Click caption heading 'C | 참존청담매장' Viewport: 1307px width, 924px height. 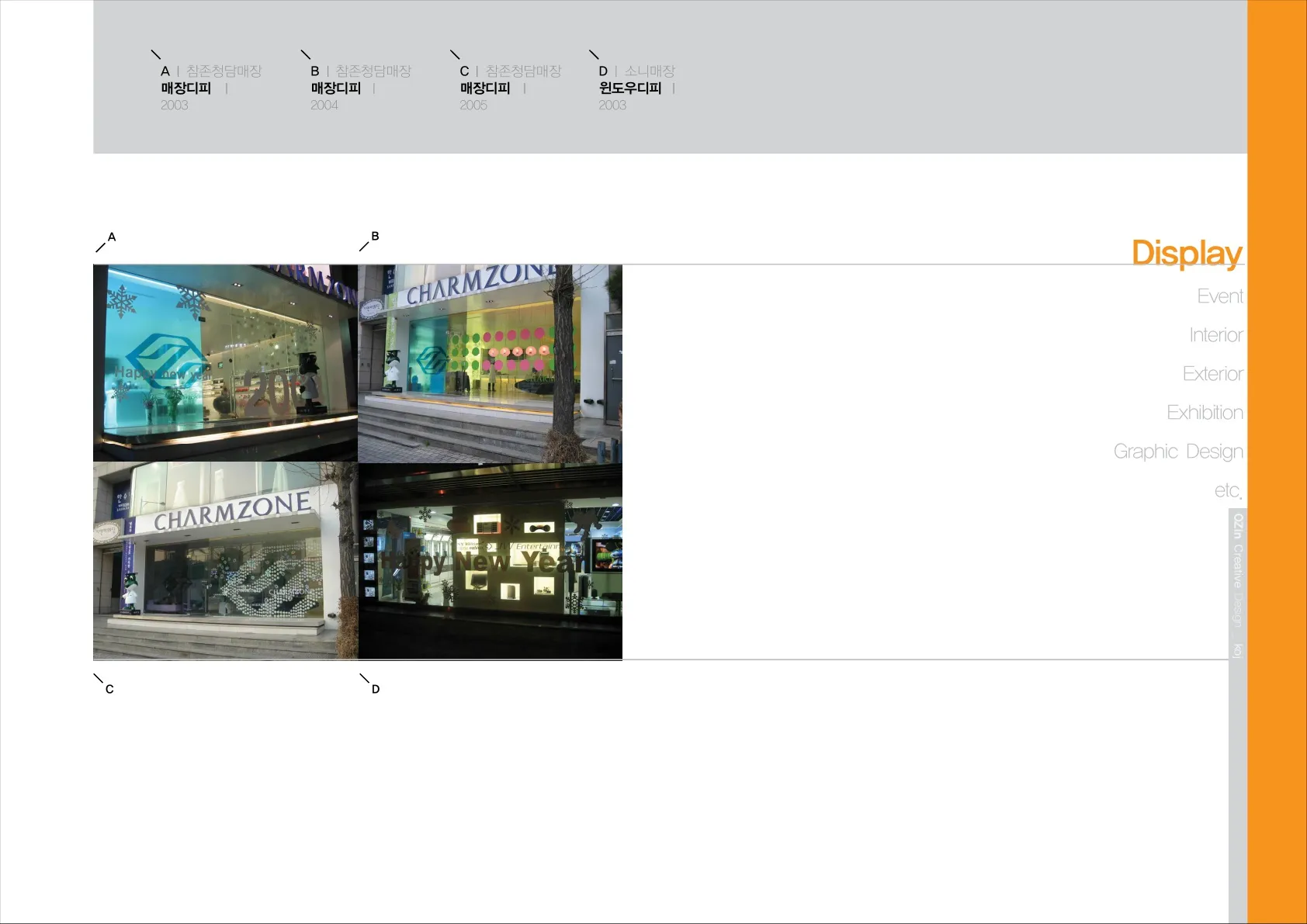tap(510, 71)
